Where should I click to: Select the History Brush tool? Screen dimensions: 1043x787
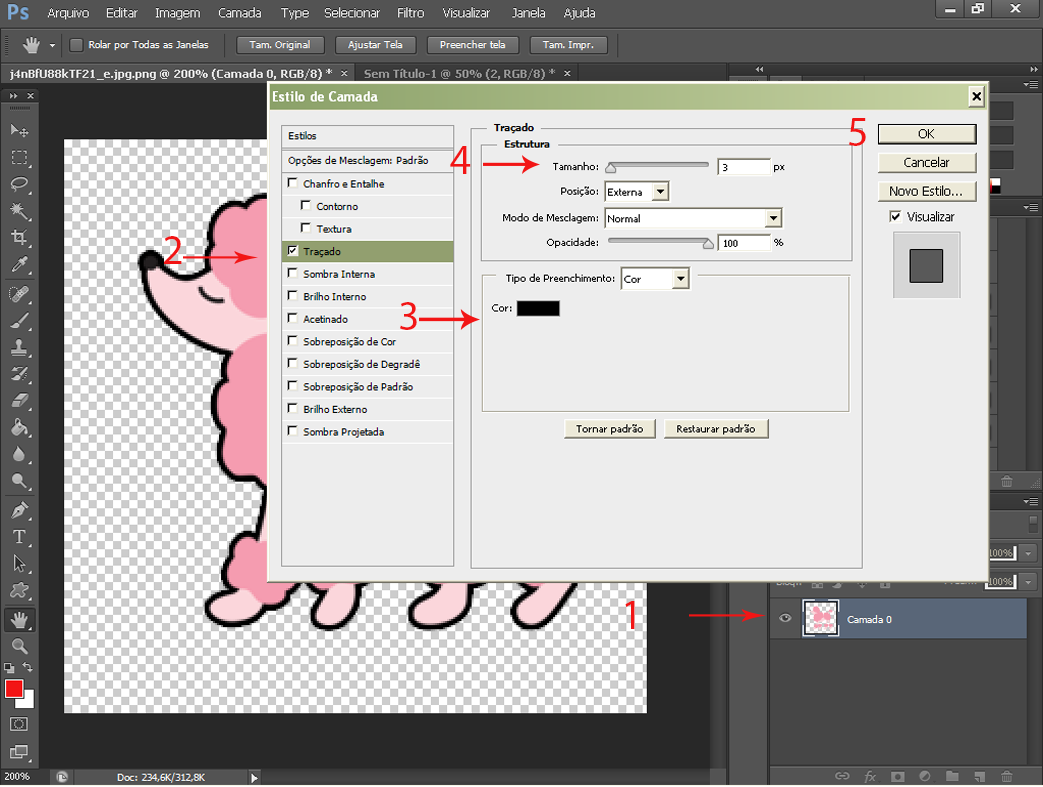pyautogui.click(x=19, y=374)
